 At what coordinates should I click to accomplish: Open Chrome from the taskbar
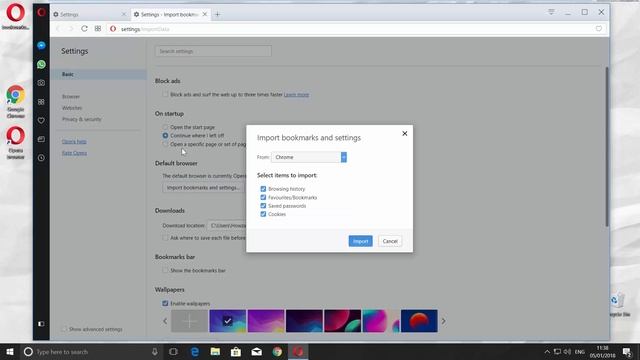pyautogui.click(x=277, y=351)
